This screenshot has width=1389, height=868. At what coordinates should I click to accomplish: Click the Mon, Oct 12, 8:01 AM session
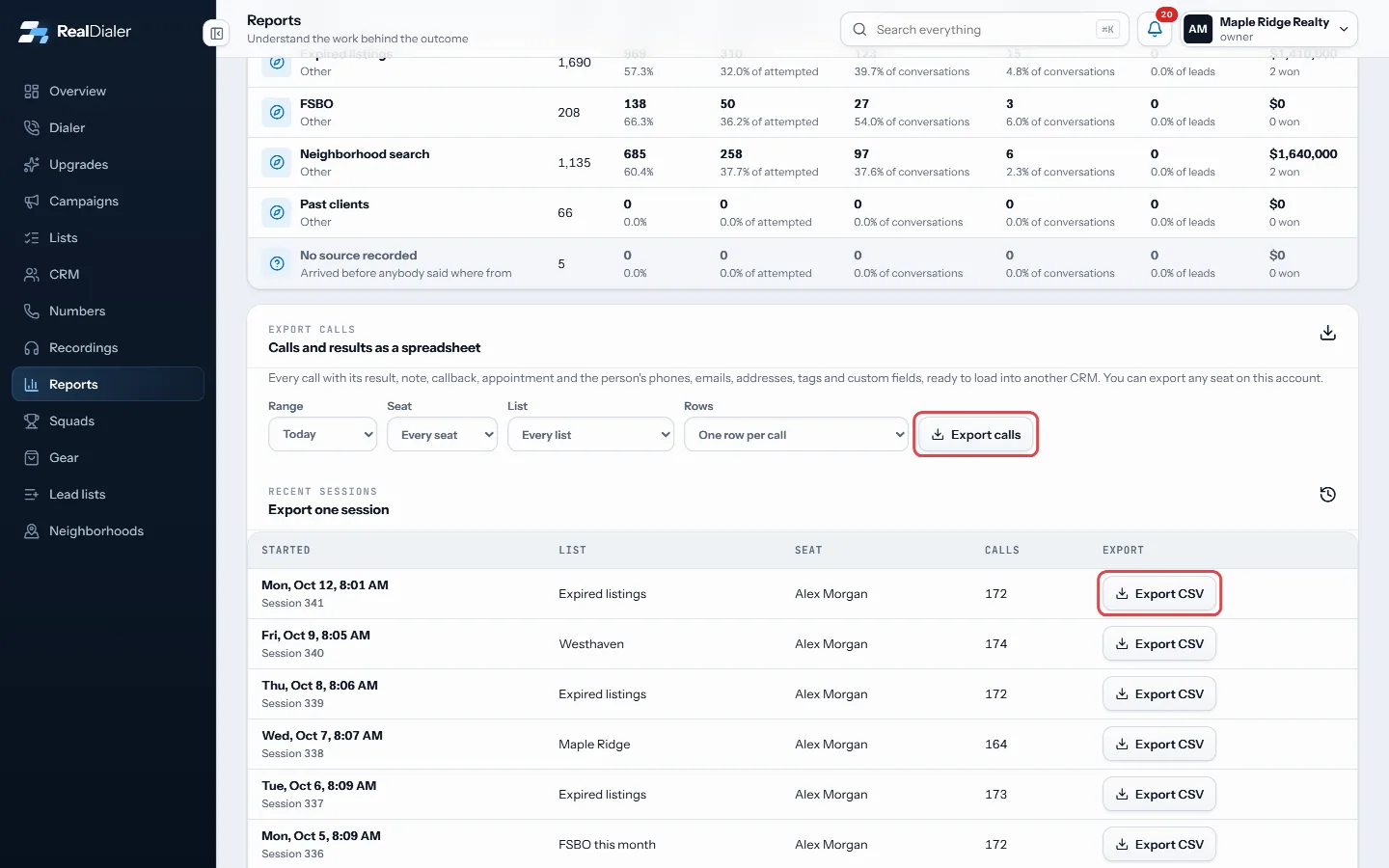[325, 585]
